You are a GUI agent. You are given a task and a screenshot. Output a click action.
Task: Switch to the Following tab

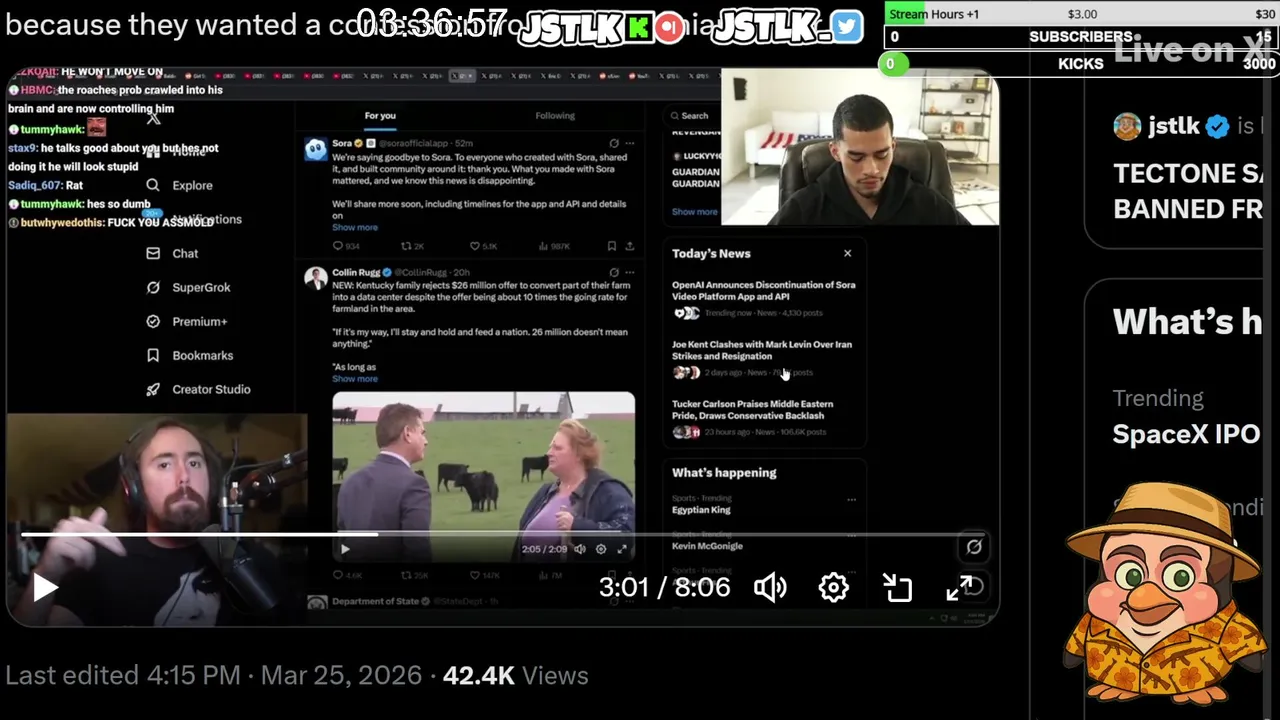555,116
